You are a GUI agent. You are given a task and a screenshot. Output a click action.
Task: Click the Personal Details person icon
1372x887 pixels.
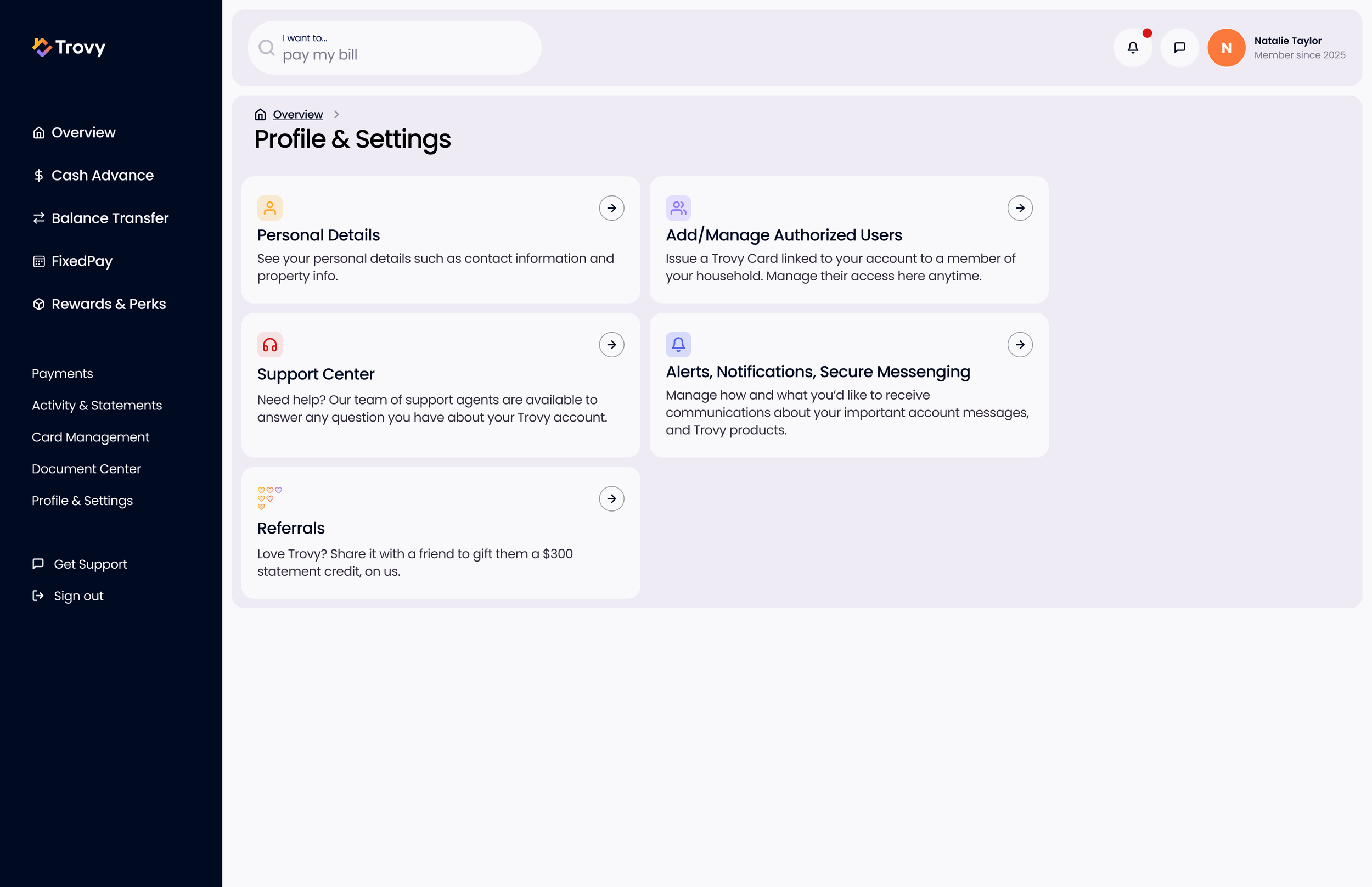[x=270, y=208]
